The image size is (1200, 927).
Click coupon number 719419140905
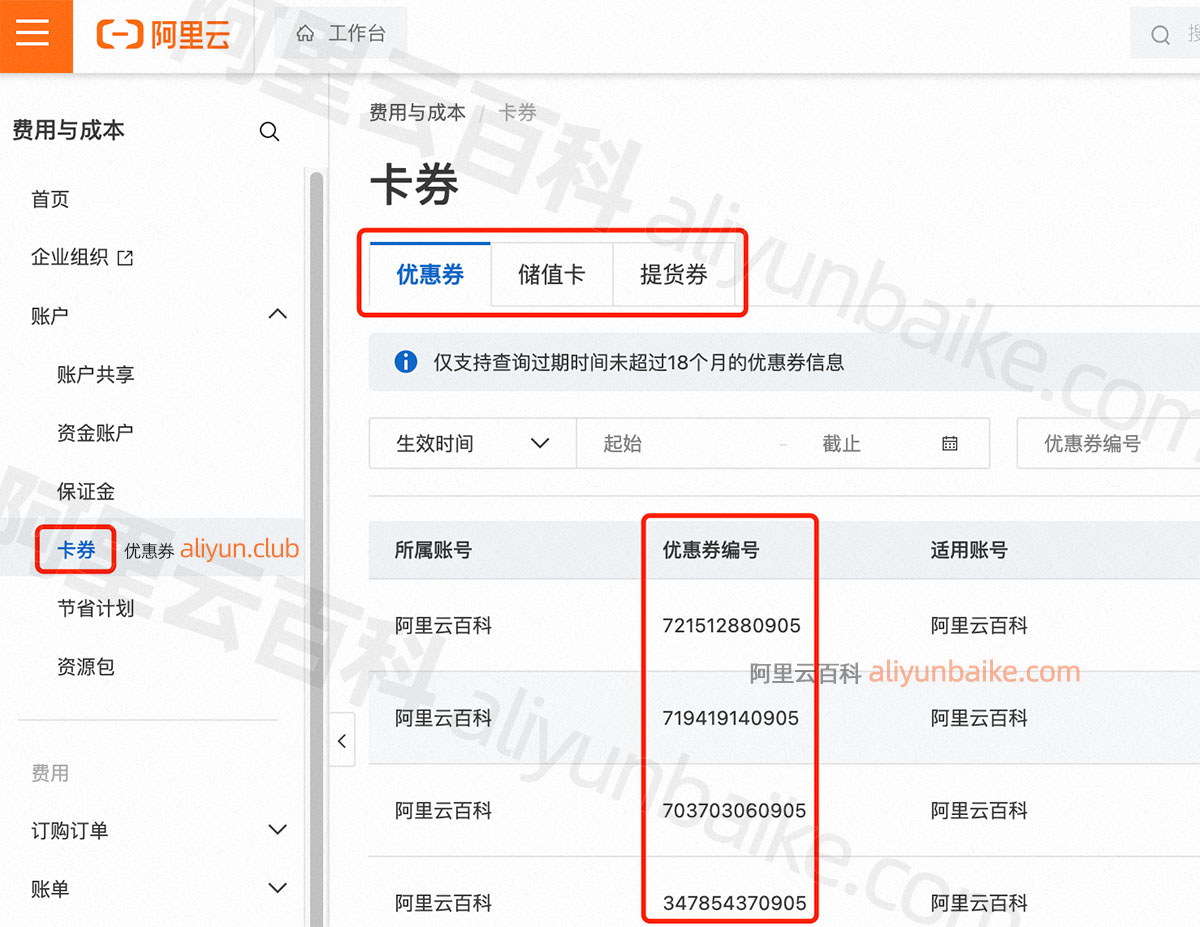731,718
